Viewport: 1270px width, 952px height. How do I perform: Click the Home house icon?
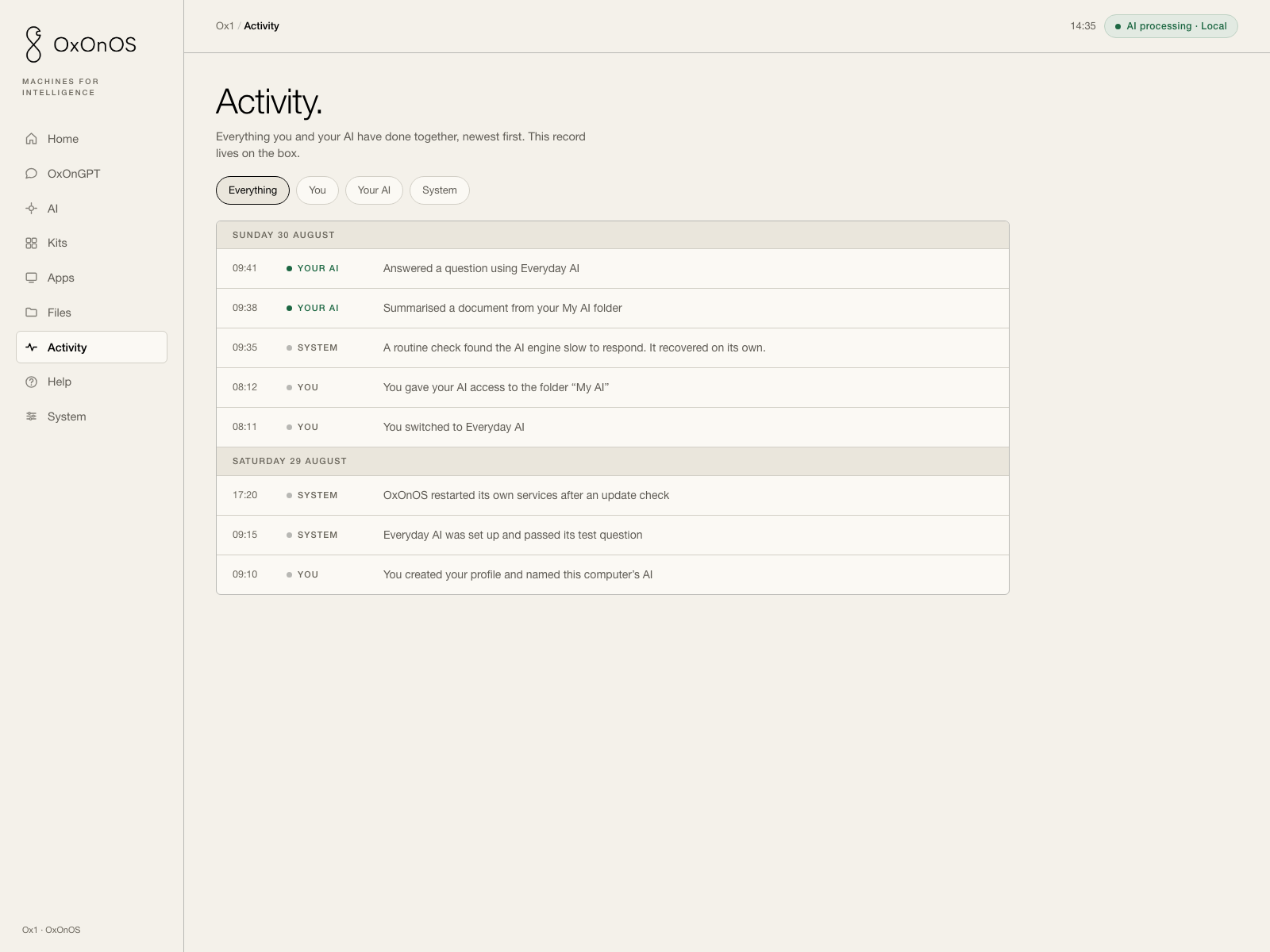[x=31, y=139]
